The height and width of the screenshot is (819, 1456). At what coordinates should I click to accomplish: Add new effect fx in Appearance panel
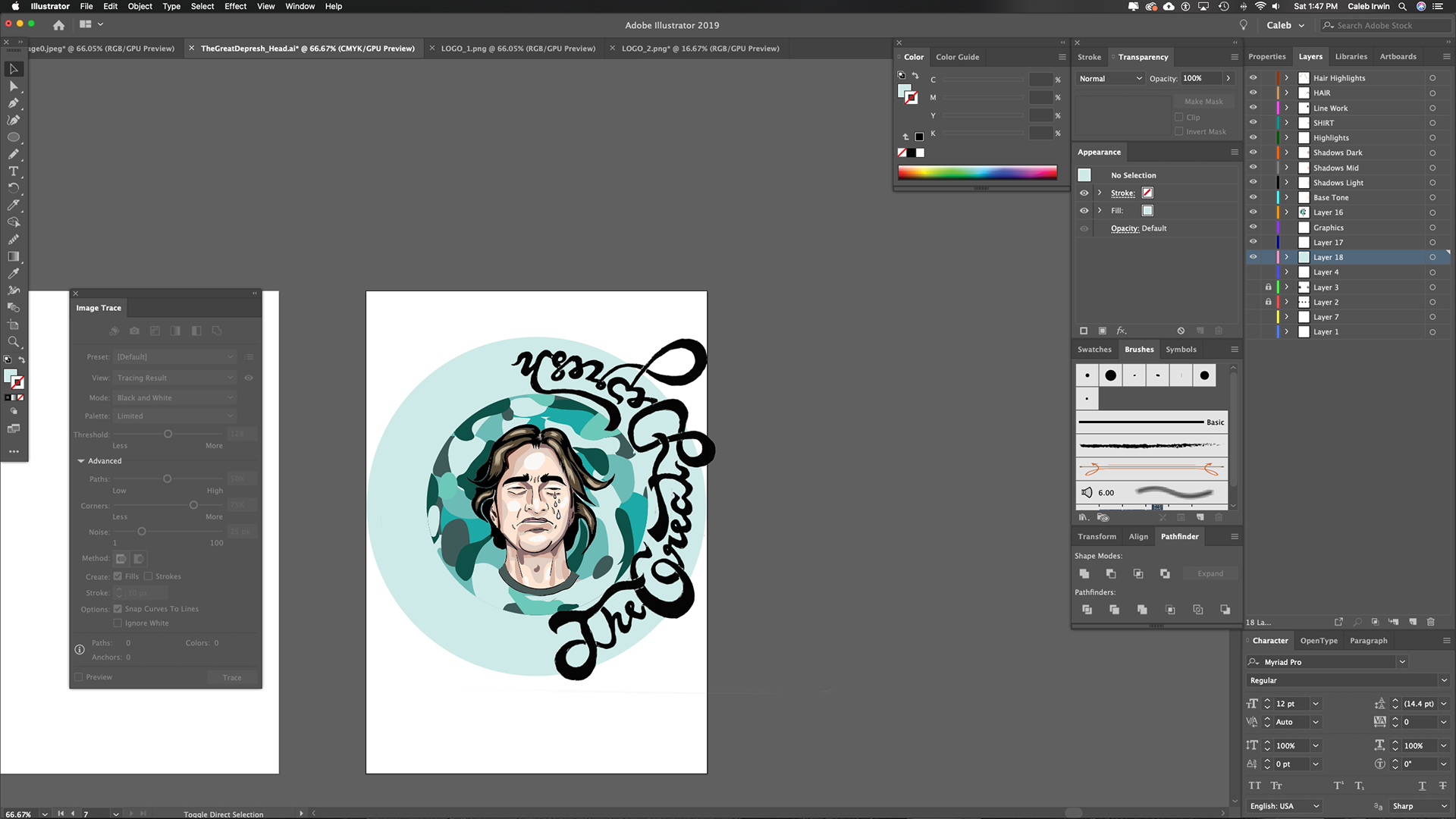(x=1122, y=331)
